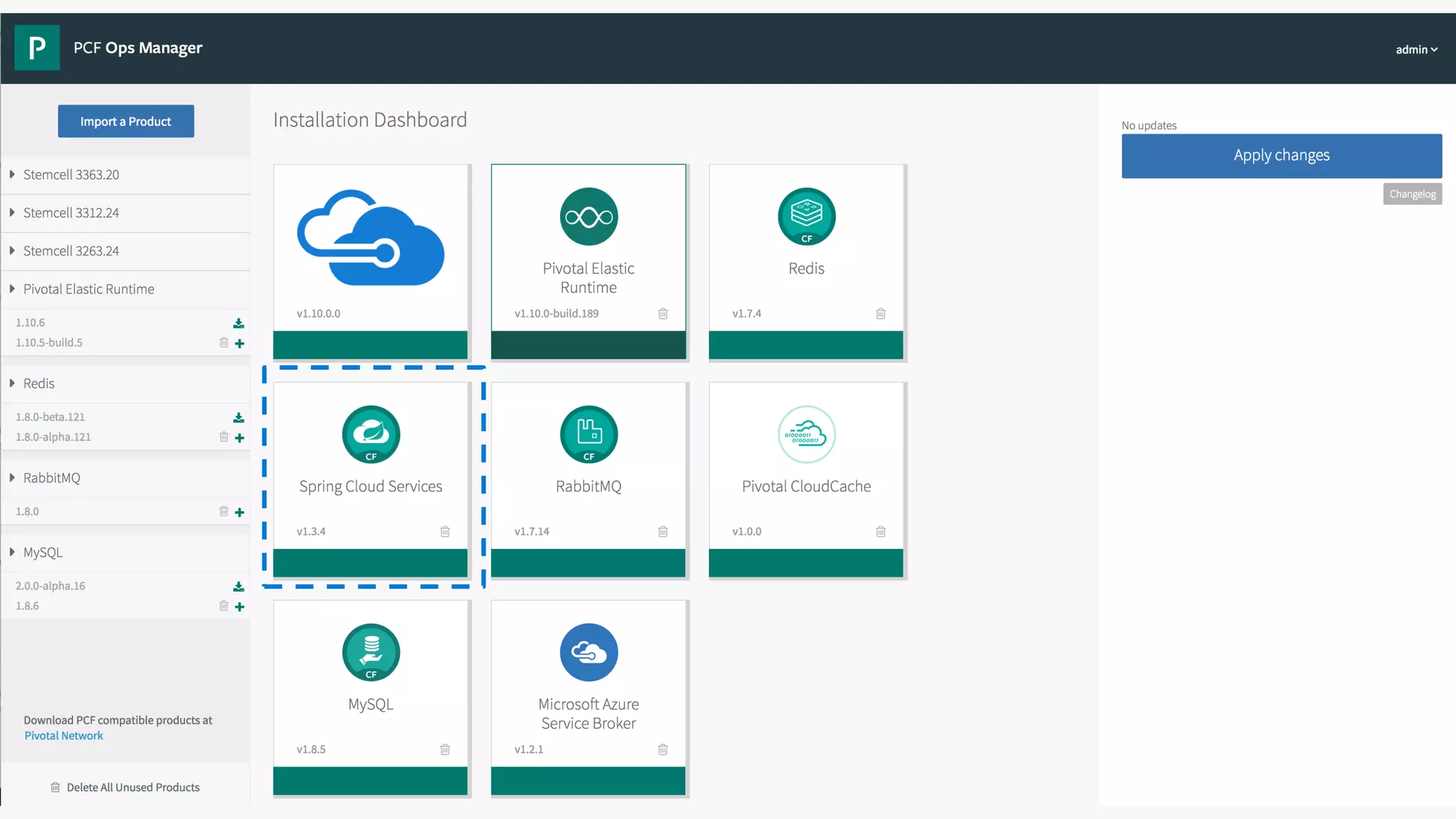Expand the Pivotal Elastic Runtime sidebar section
Screen dimensions: 1456x819
[x=12, y=289]
